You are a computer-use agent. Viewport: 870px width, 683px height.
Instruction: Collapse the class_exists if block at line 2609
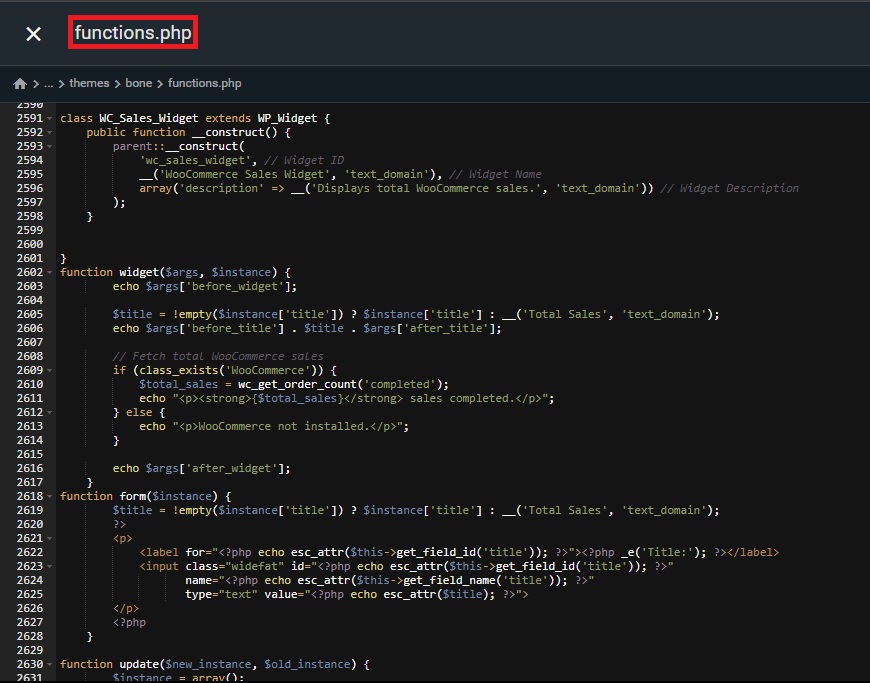50,370
